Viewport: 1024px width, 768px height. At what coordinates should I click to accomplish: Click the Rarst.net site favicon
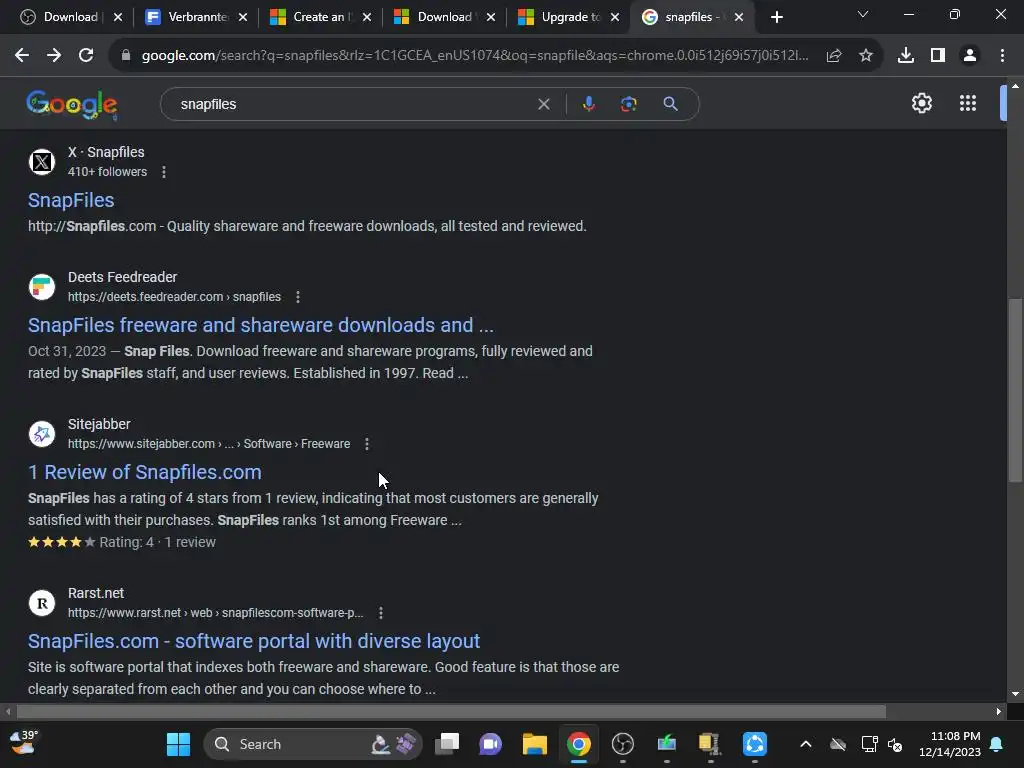click(x=42, y=603)
